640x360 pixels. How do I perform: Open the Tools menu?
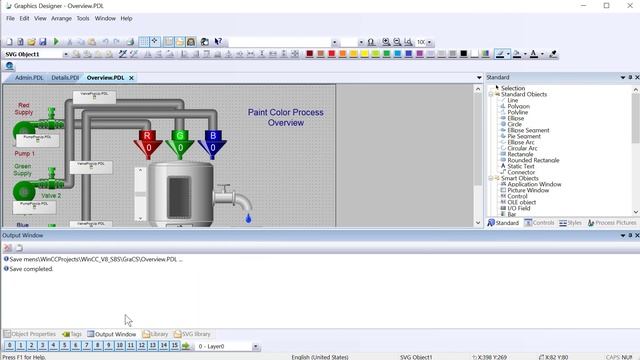(x=83, y=18)
